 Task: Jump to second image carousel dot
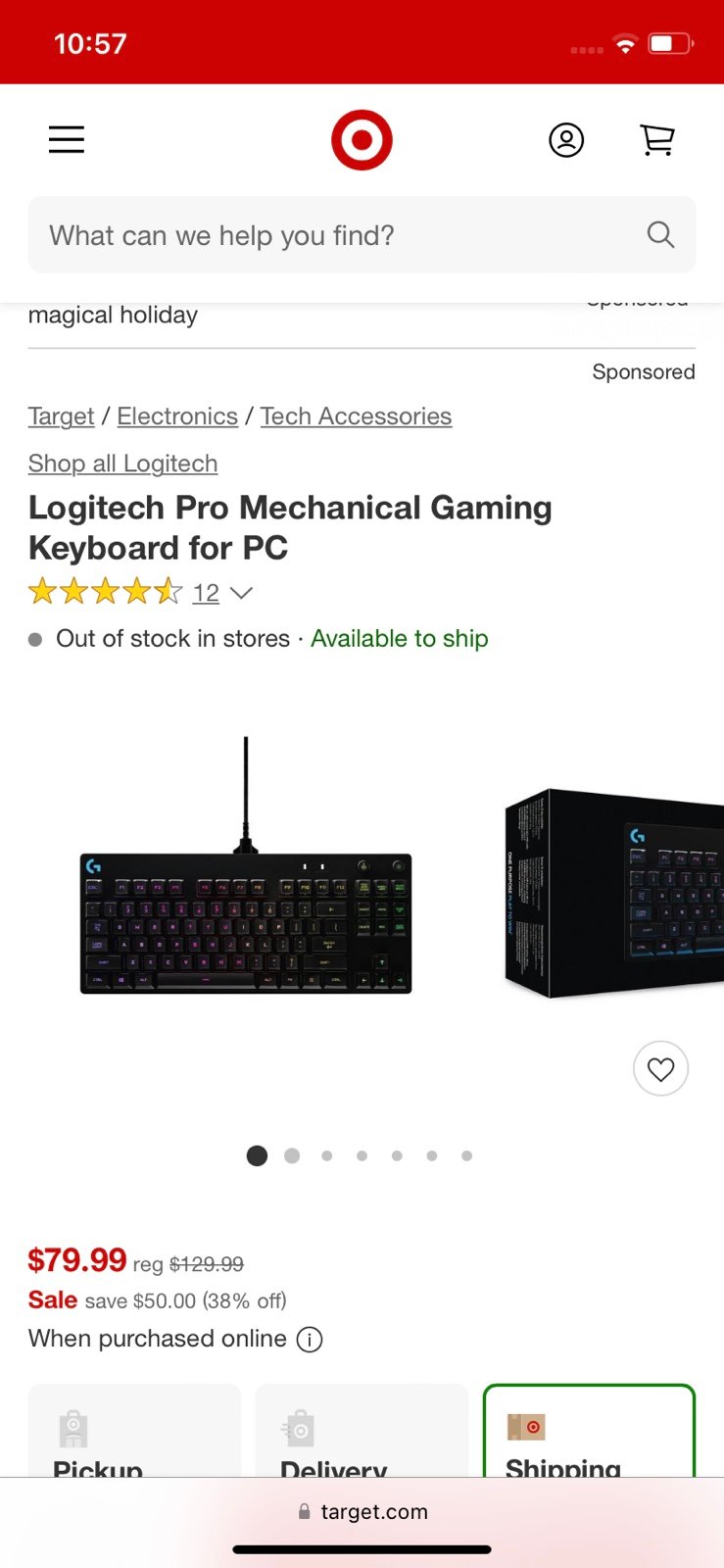point(292,1155)
